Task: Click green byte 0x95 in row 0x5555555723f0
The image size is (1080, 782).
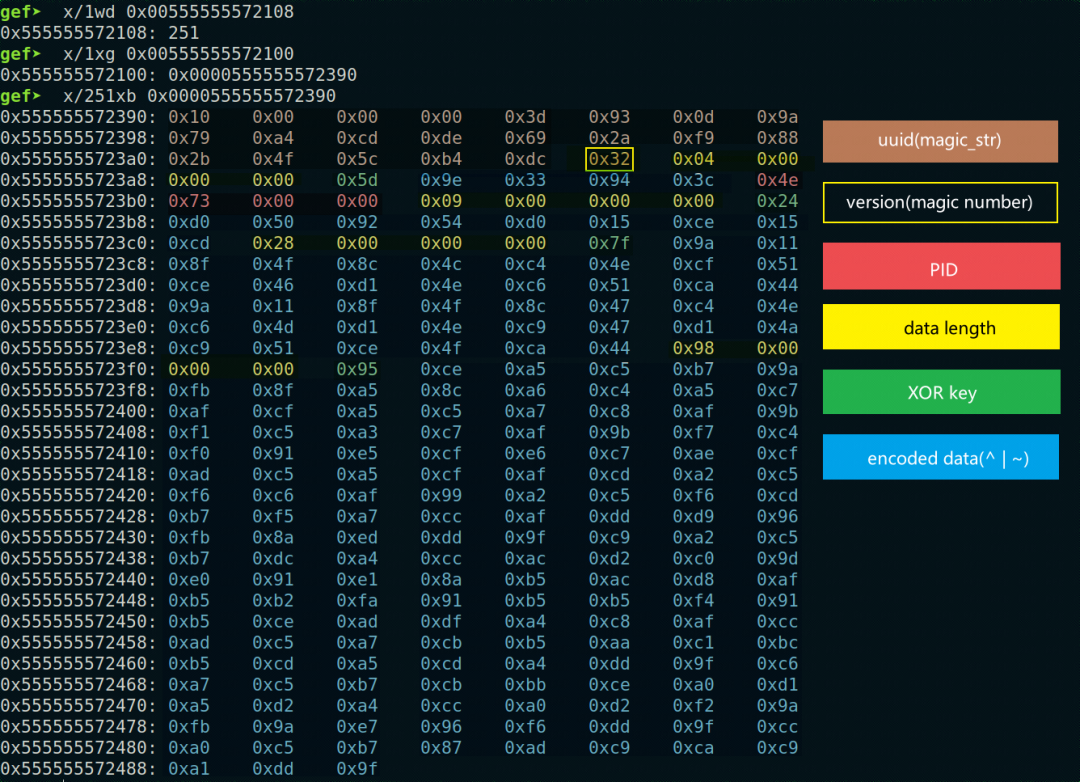Action: pos(357,369)
